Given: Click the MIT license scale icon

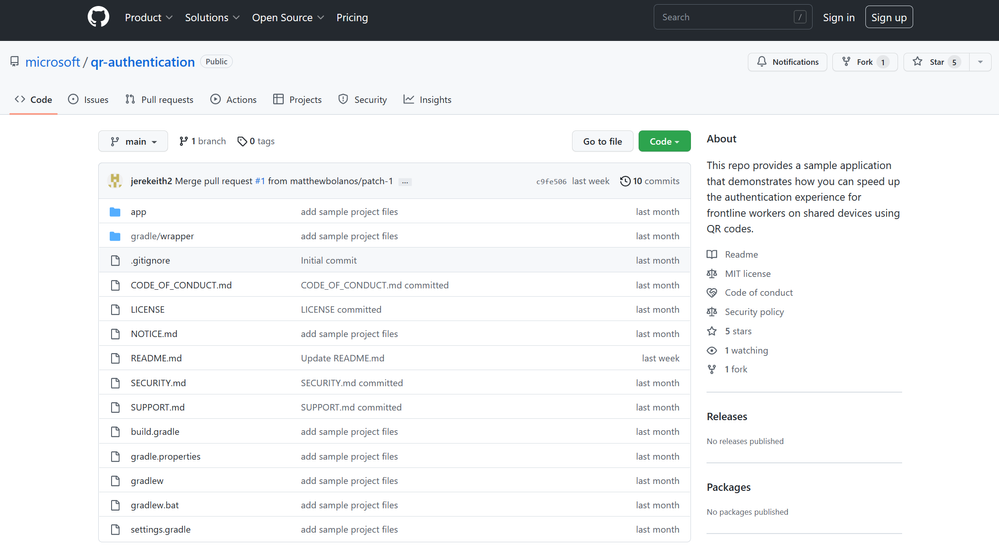Looking at the screenshot, I should pos(712,274).
